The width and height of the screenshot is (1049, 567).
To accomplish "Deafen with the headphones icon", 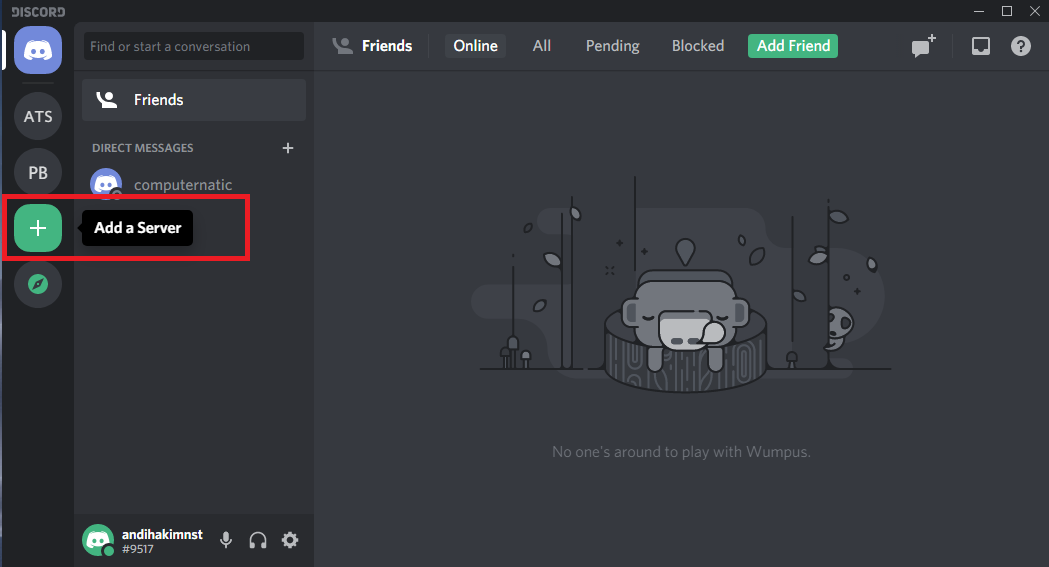I will (x=258, y=540).
